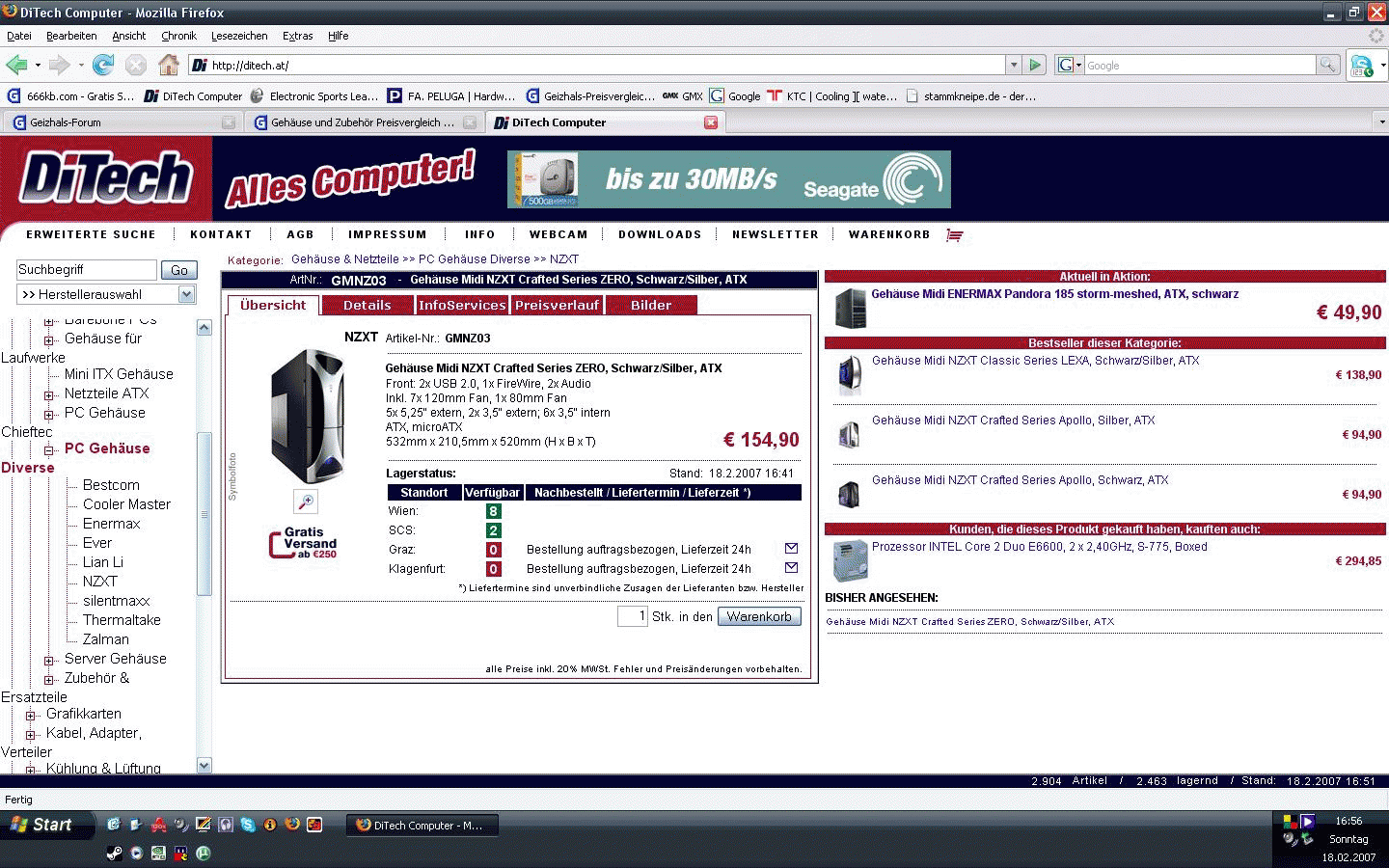Launch Firefox from the quick launch bar
This screenshot has height=868, width=1389.
point(292,825)
